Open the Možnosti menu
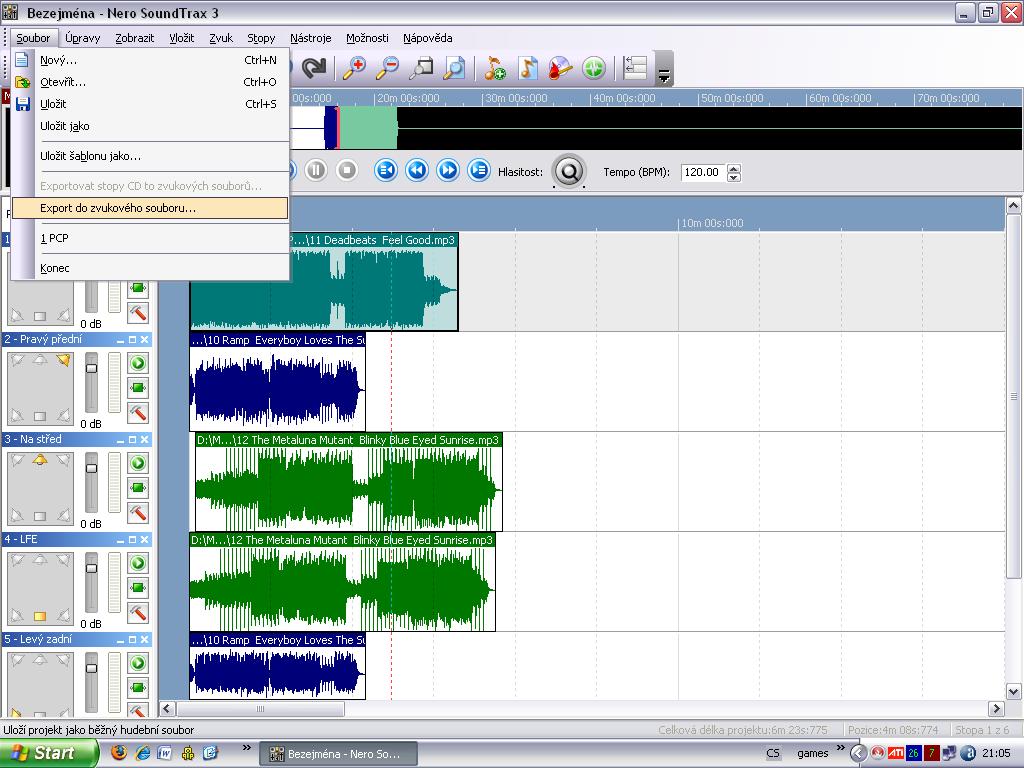 [x=367, y=38]
